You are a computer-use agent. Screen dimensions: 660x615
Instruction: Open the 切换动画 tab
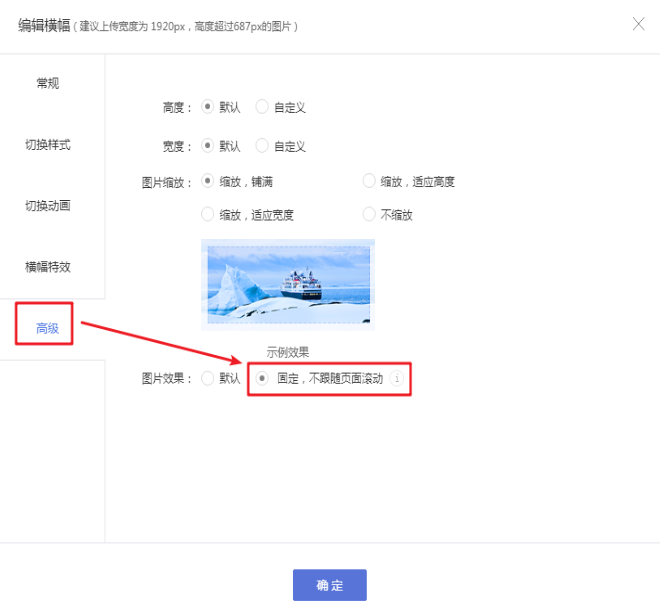click(48, 206)
